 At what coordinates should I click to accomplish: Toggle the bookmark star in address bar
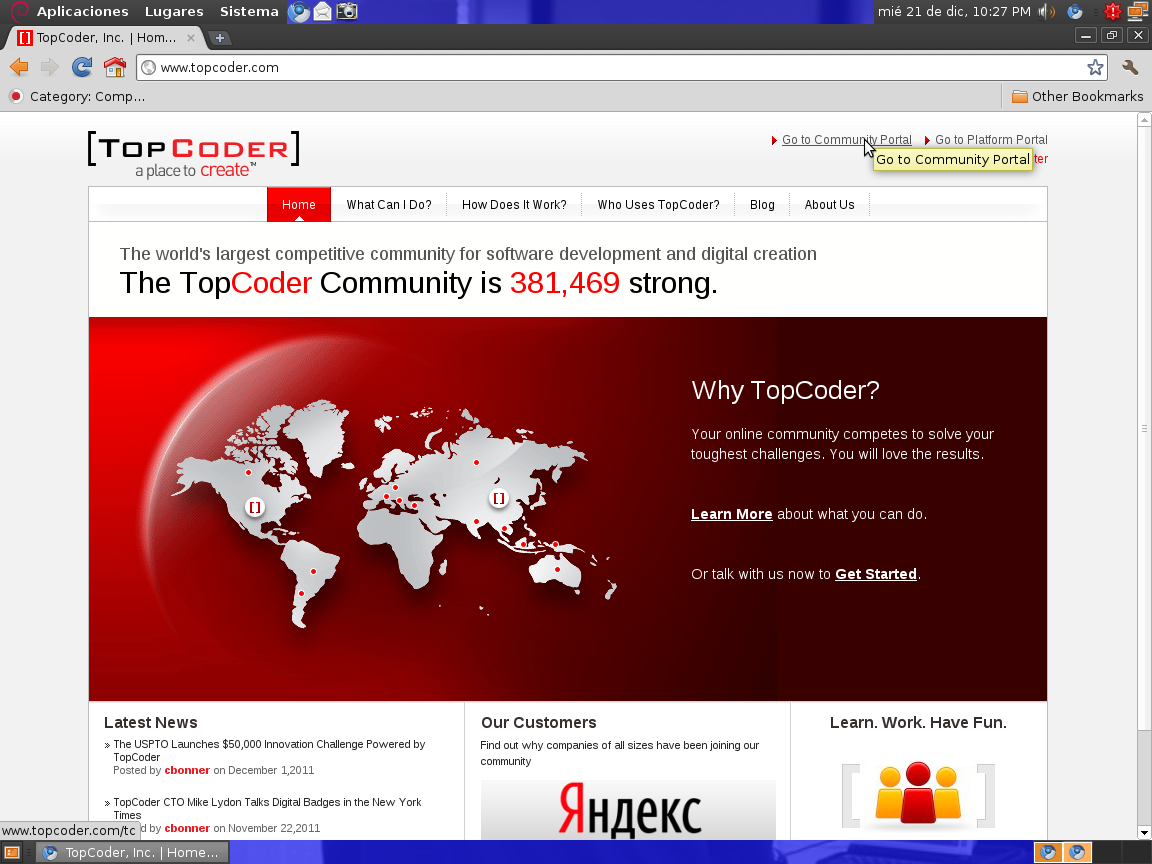[x=1096, y=67]
